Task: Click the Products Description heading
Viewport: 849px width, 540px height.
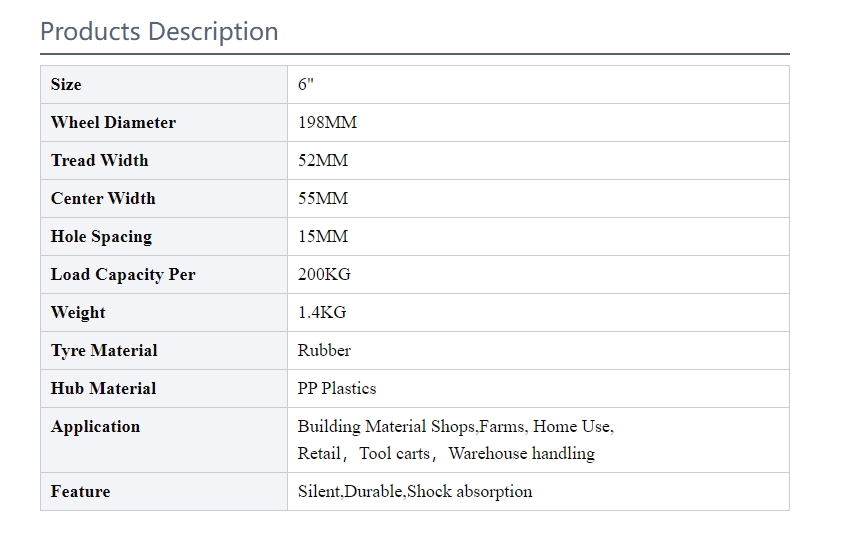Action: coord(159,31)
